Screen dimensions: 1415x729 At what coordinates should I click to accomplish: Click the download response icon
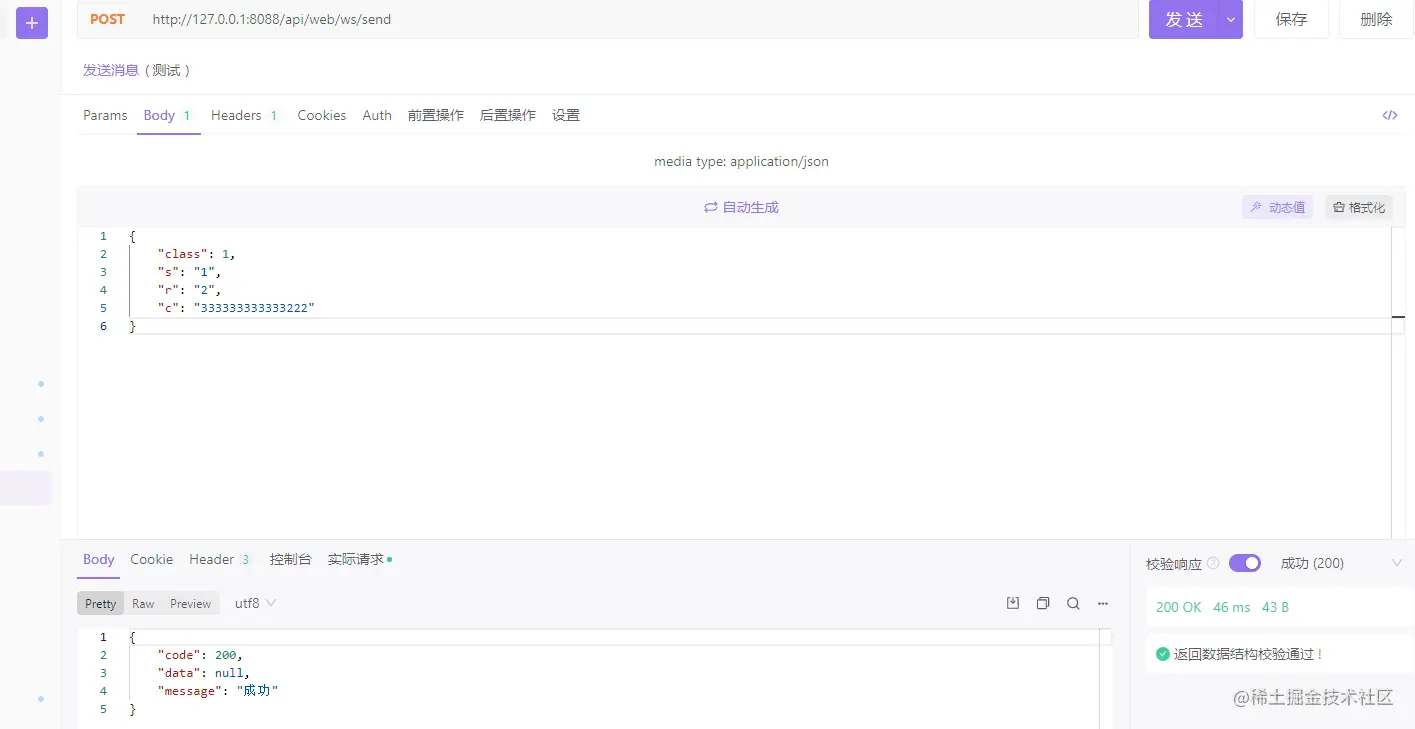tap(1013, 603)
